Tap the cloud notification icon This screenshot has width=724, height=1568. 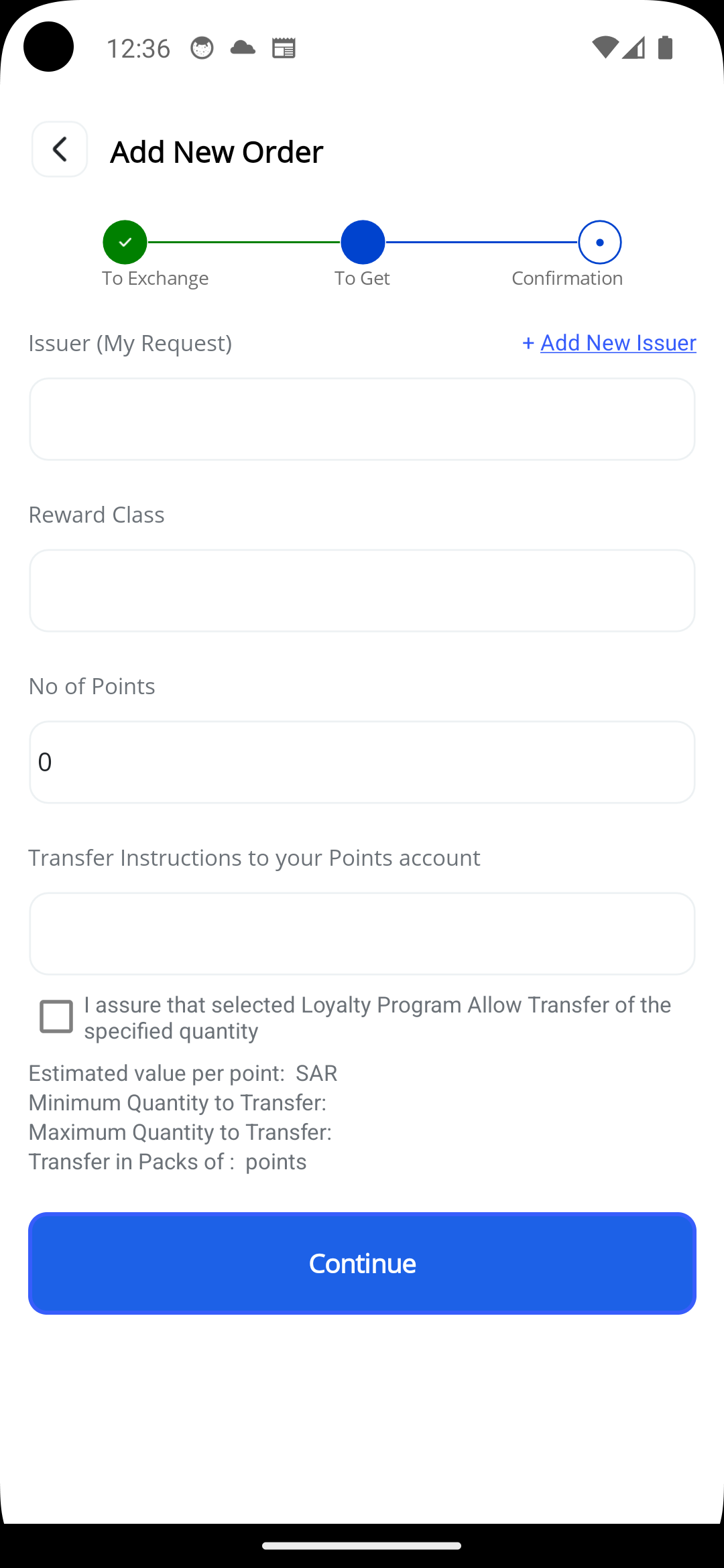click(243, 48)
